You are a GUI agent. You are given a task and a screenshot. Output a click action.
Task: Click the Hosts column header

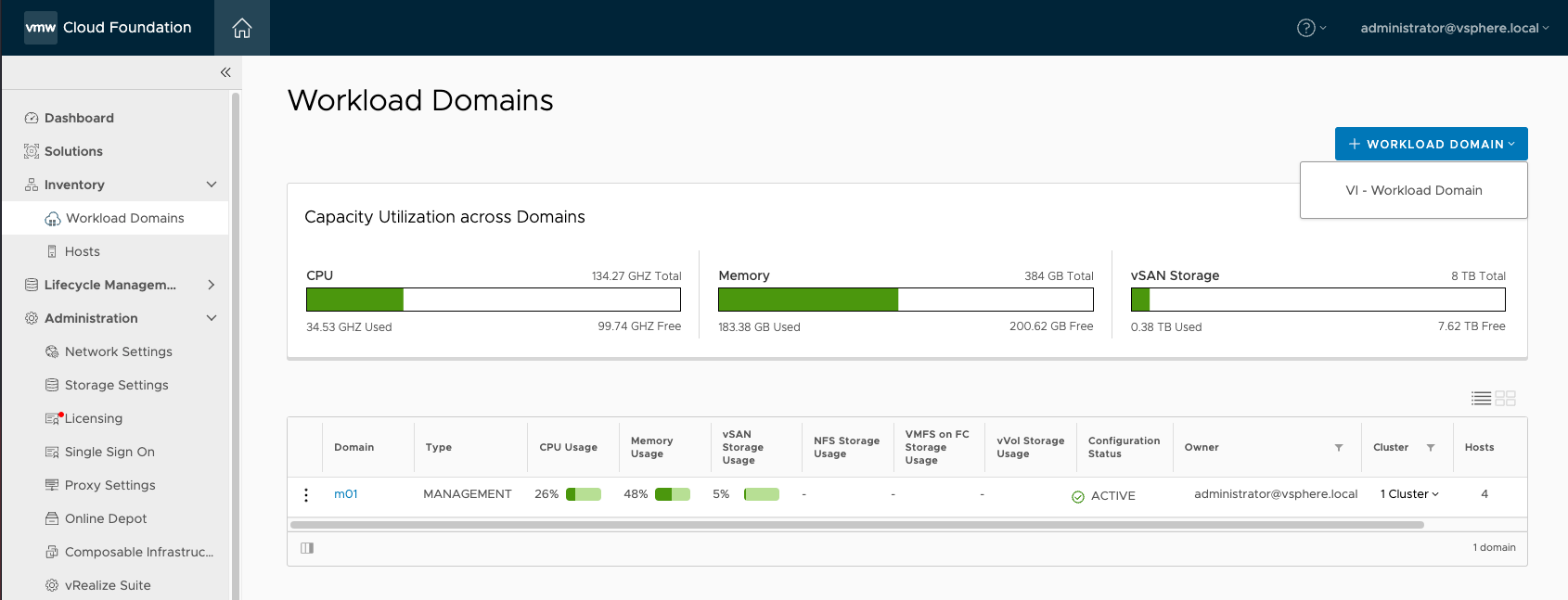1480,448
